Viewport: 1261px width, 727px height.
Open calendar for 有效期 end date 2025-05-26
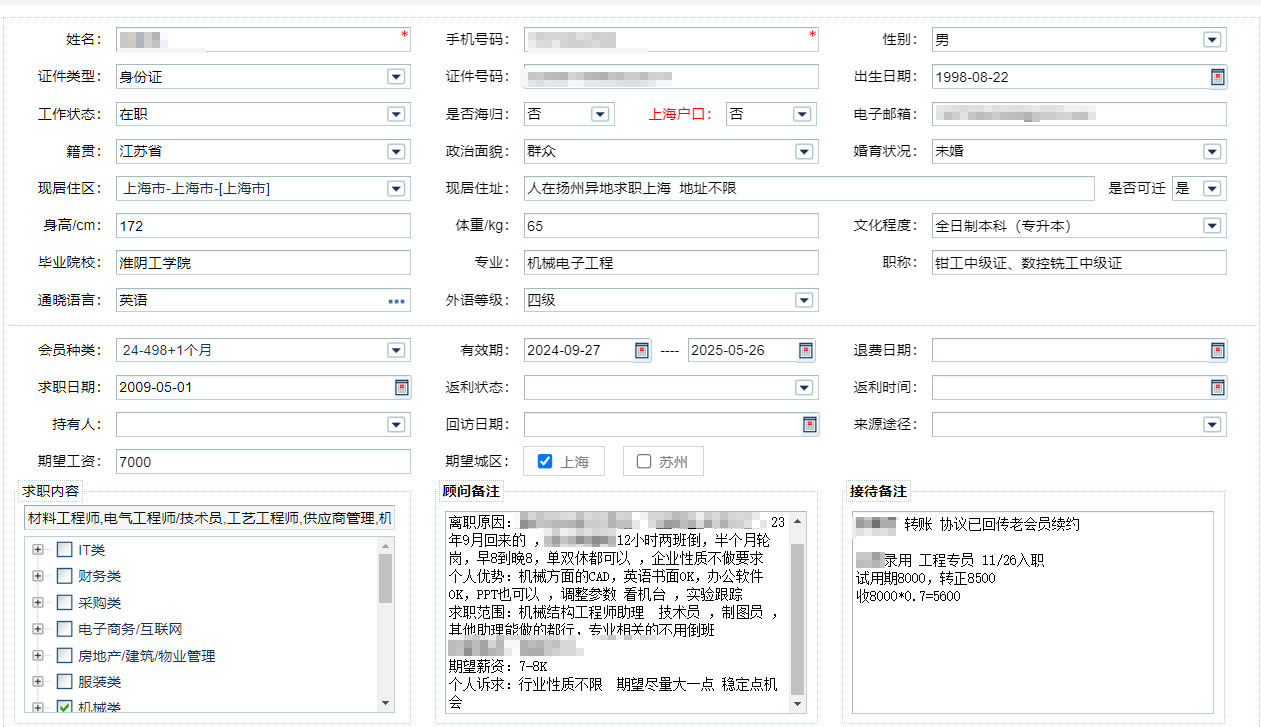[x=806, y=350]
